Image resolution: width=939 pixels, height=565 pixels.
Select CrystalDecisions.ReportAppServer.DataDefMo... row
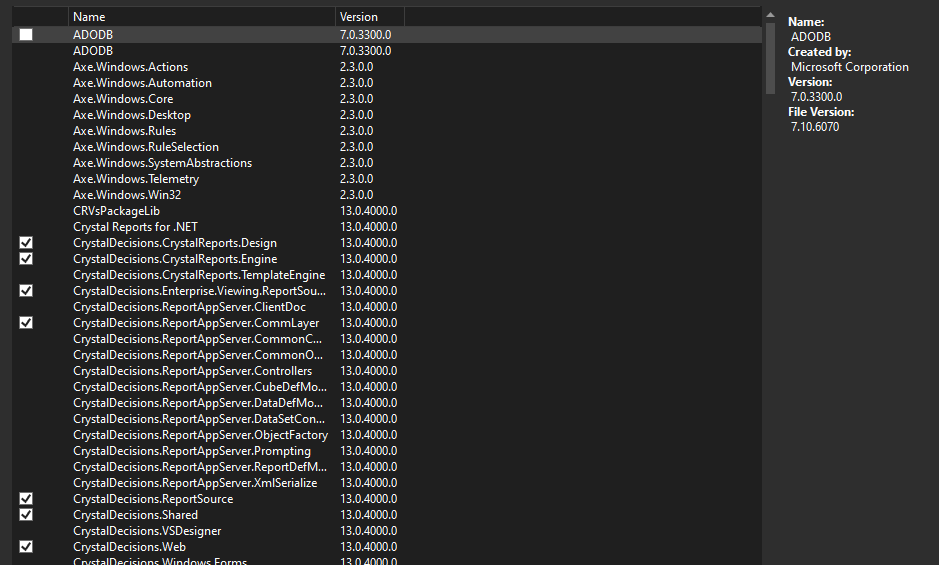[x=387, y=403]
